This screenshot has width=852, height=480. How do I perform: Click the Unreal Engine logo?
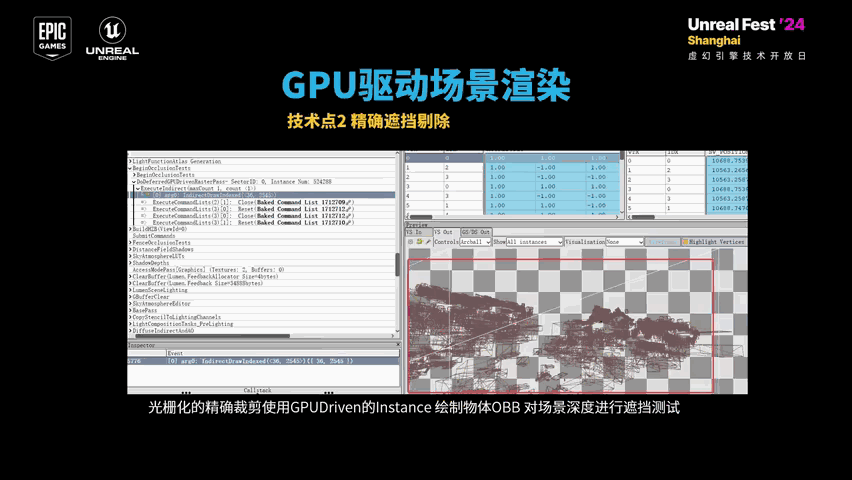112,38
